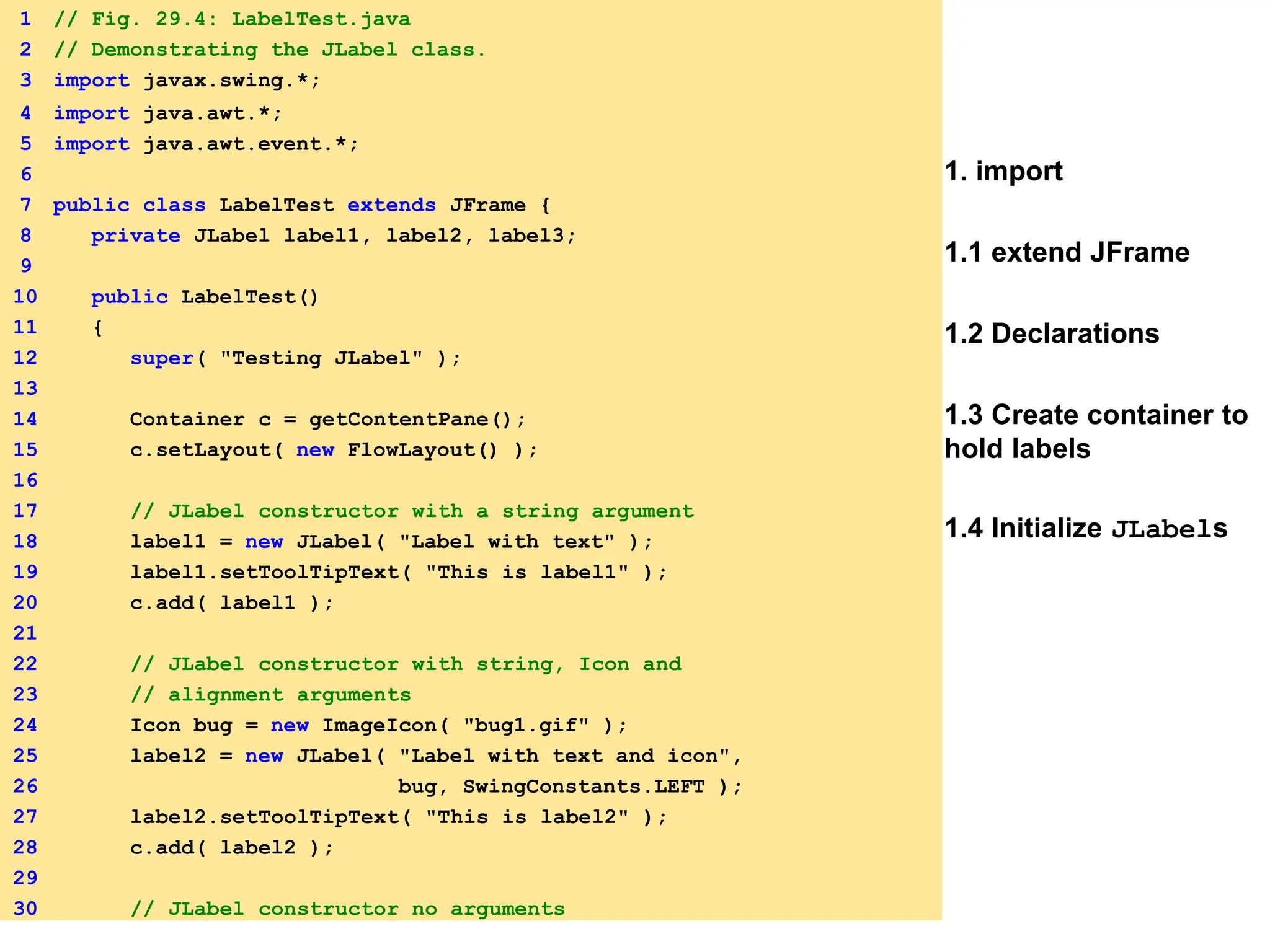Click 'label2.setToolTipText( "This is label2" );'

398,817
